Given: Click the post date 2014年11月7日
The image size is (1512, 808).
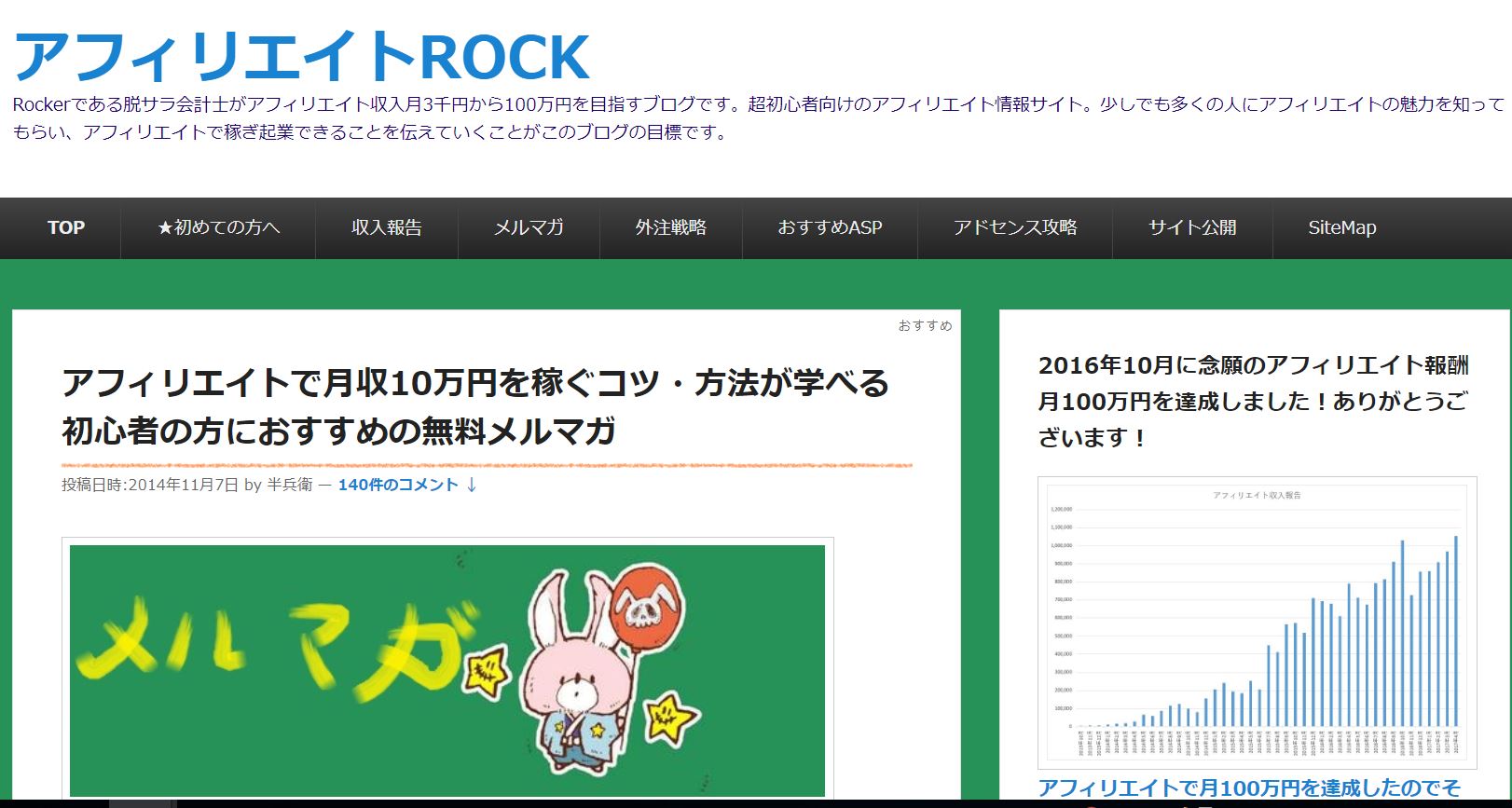Looking at the screenshot, I should pos(183,485).
